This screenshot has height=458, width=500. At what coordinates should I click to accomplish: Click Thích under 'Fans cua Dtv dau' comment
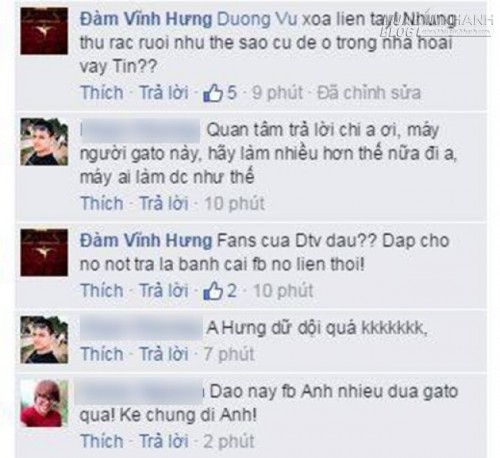(102, 290)
